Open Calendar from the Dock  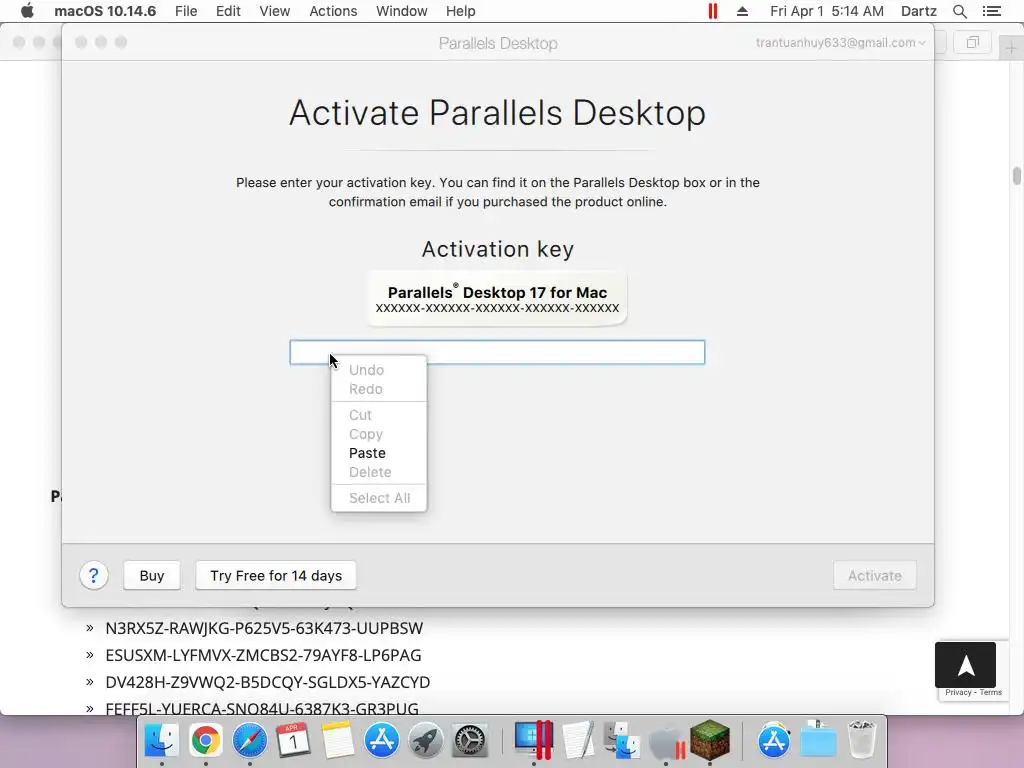point(293,740)
